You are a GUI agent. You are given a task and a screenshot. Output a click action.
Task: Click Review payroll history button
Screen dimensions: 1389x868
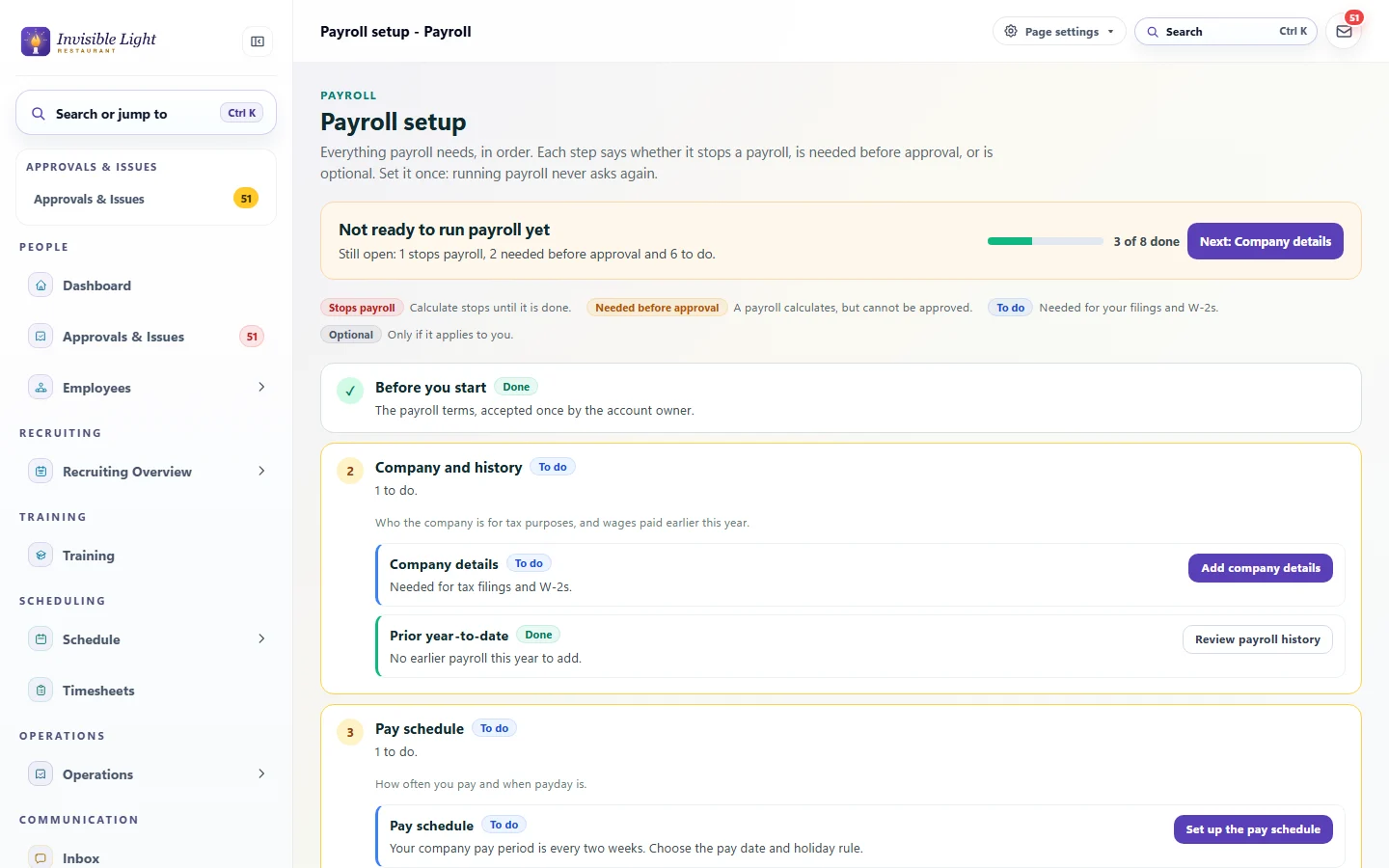pos(1257,639)
